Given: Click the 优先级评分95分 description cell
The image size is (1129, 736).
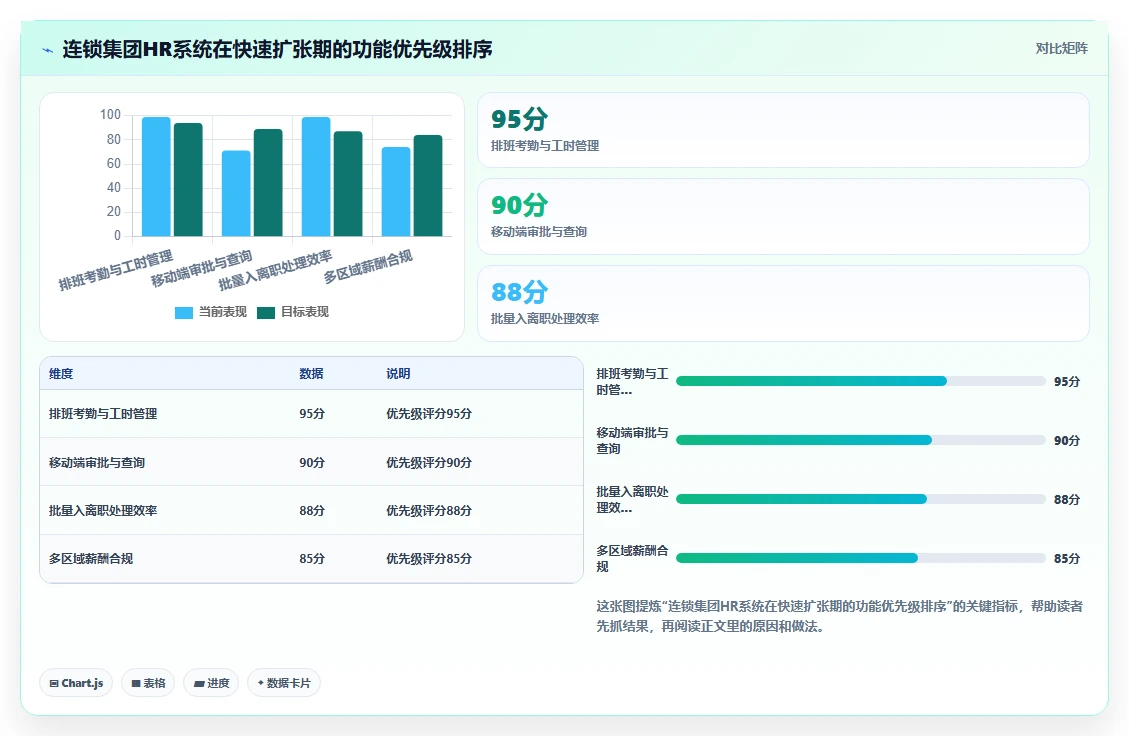Looking at the screenshot, I should point(429,414).
